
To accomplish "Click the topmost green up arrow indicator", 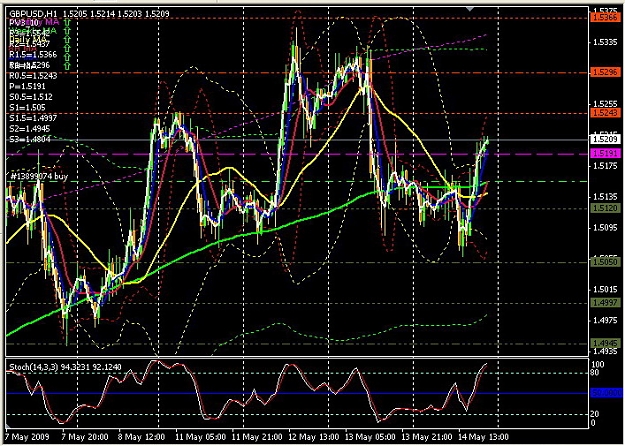I will coord(67,22).
